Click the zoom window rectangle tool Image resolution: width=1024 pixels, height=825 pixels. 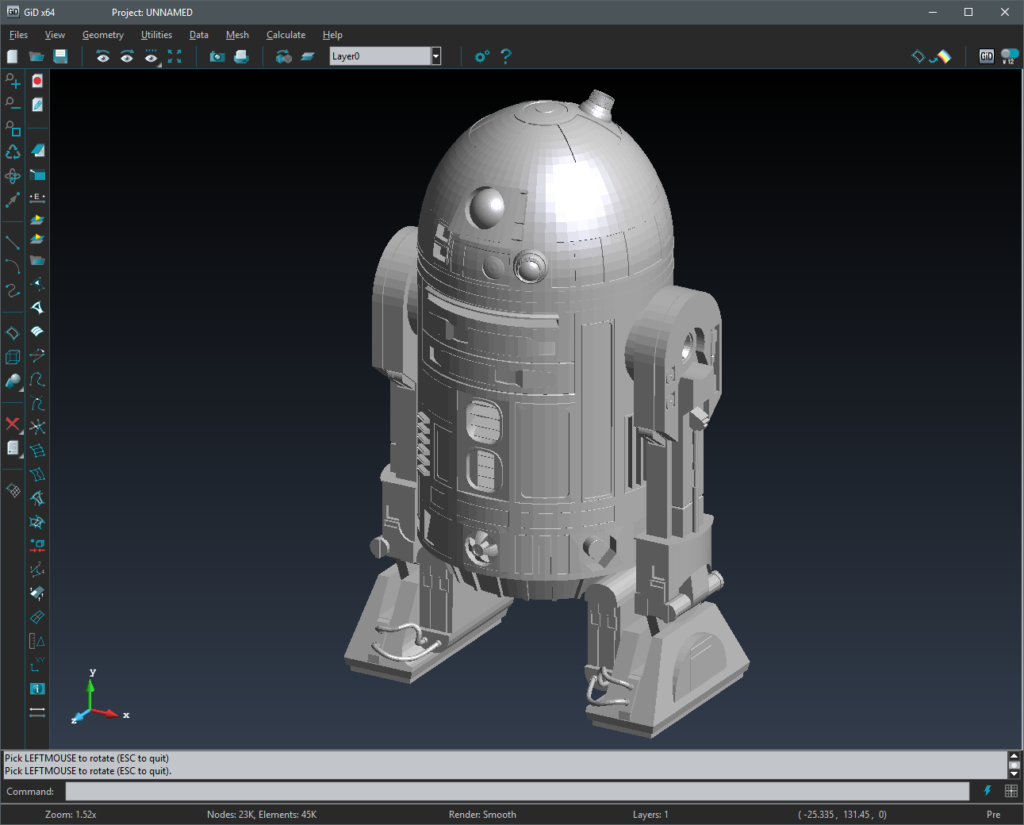tap(12, 128)
